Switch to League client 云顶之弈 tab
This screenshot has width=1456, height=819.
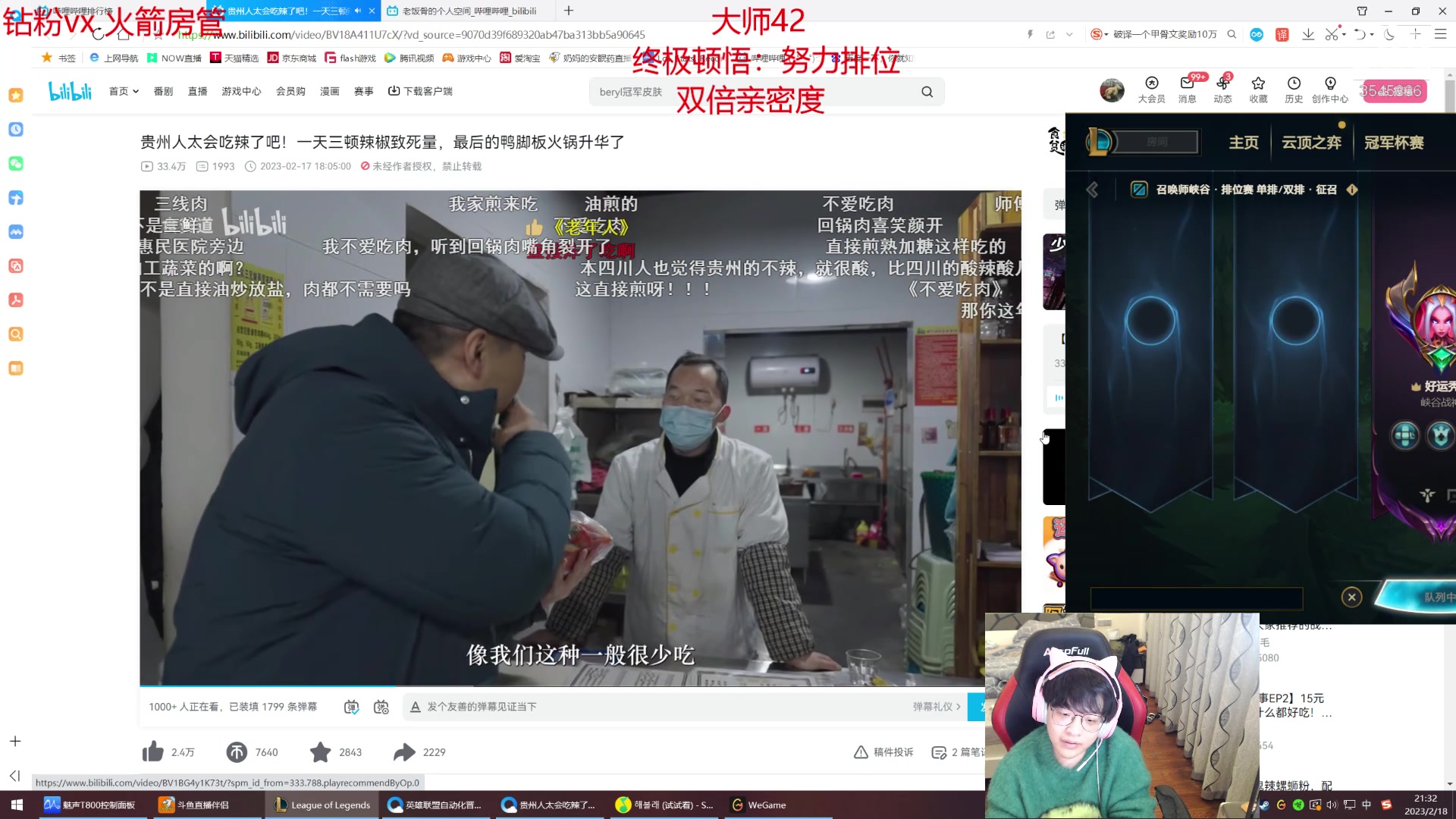click(1311, 143)
